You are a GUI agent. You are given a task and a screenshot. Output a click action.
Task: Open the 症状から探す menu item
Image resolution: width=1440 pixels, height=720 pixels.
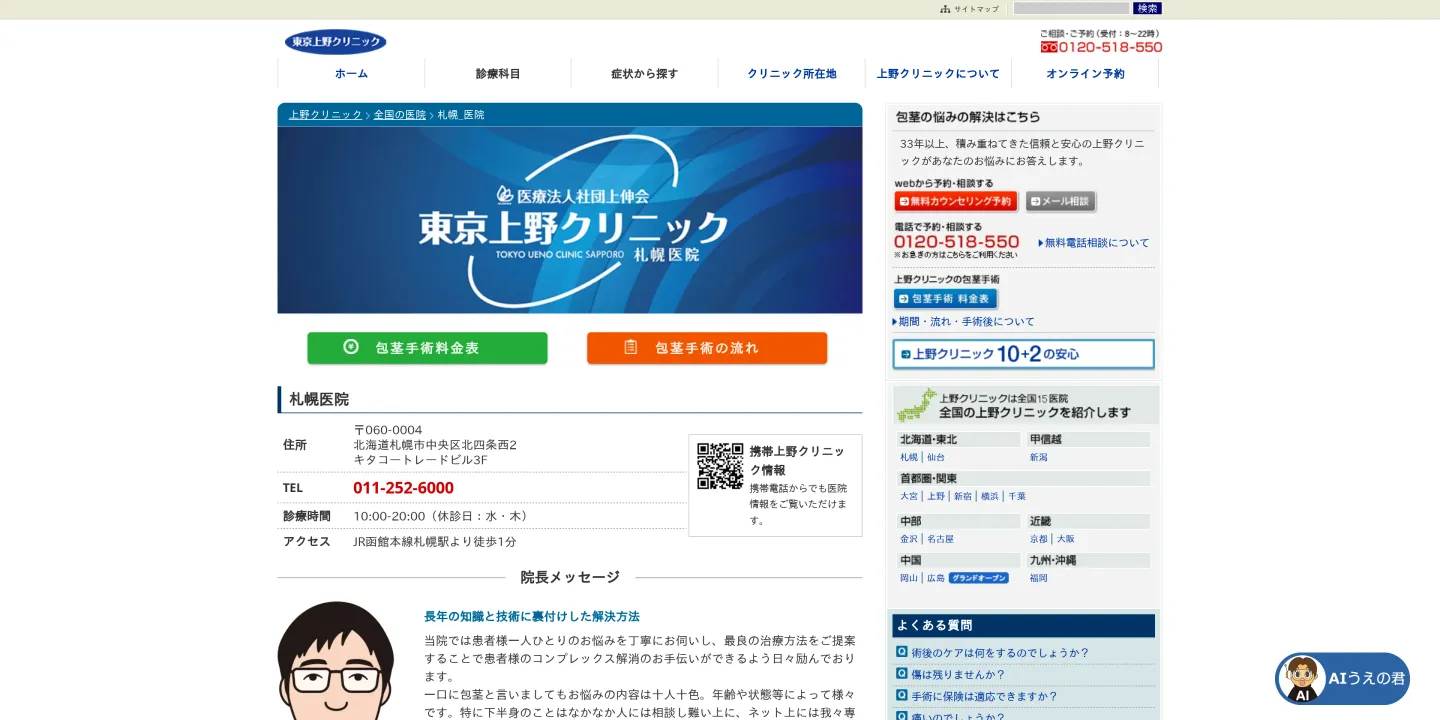(x=645, y=73)
